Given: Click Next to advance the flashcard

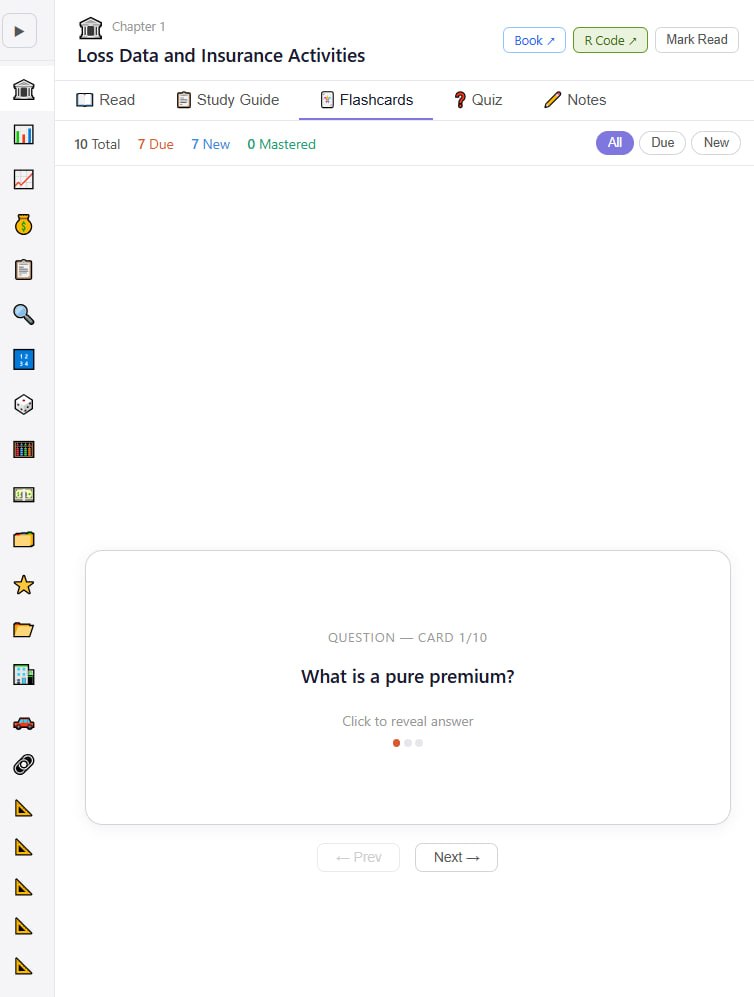Looking at the screenshot, I should pos(456,857).
